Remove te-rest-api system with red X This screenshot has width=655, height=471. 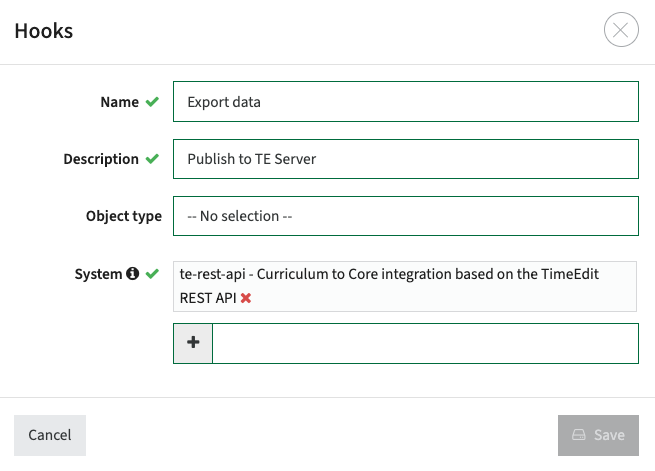pos(246,298)
